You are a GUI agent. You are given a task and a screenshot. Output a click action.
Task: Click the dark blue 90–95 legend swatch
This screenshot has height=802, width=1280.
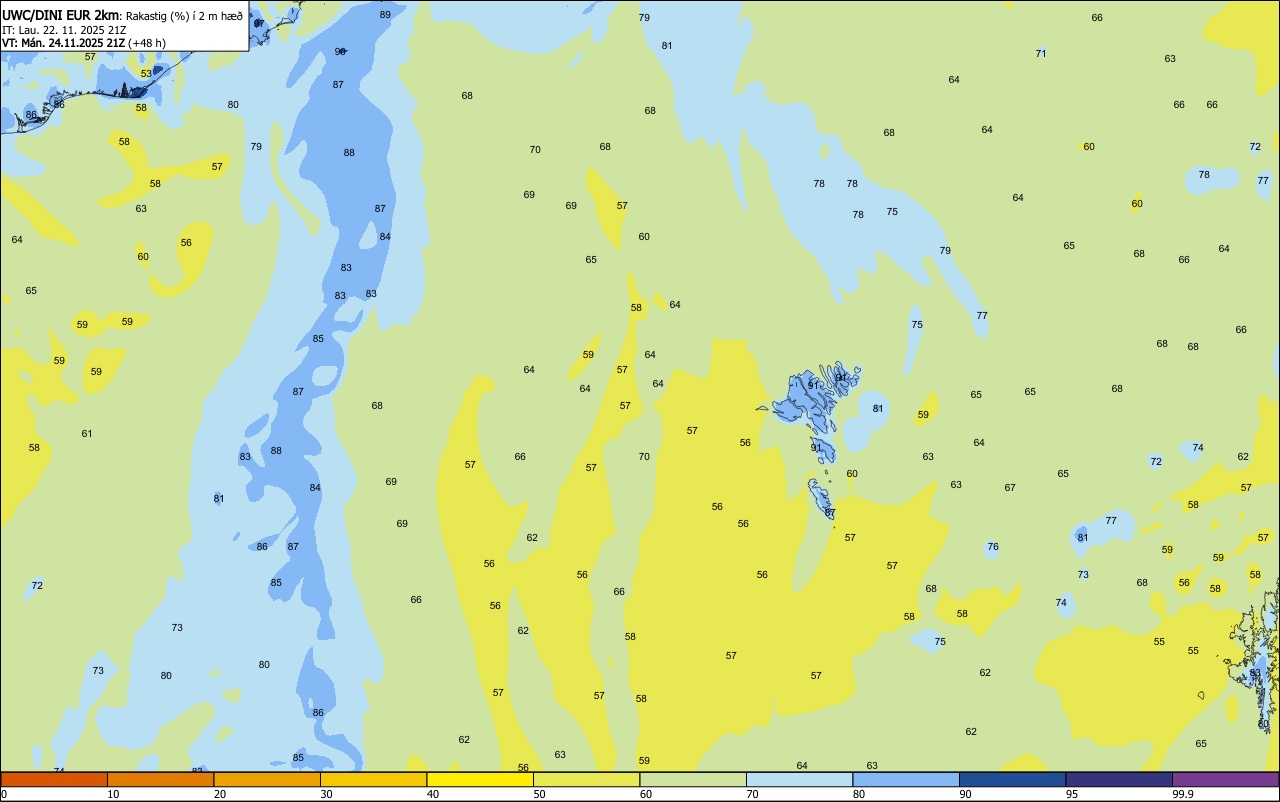pyautogui.click(x=1012, y=779)
